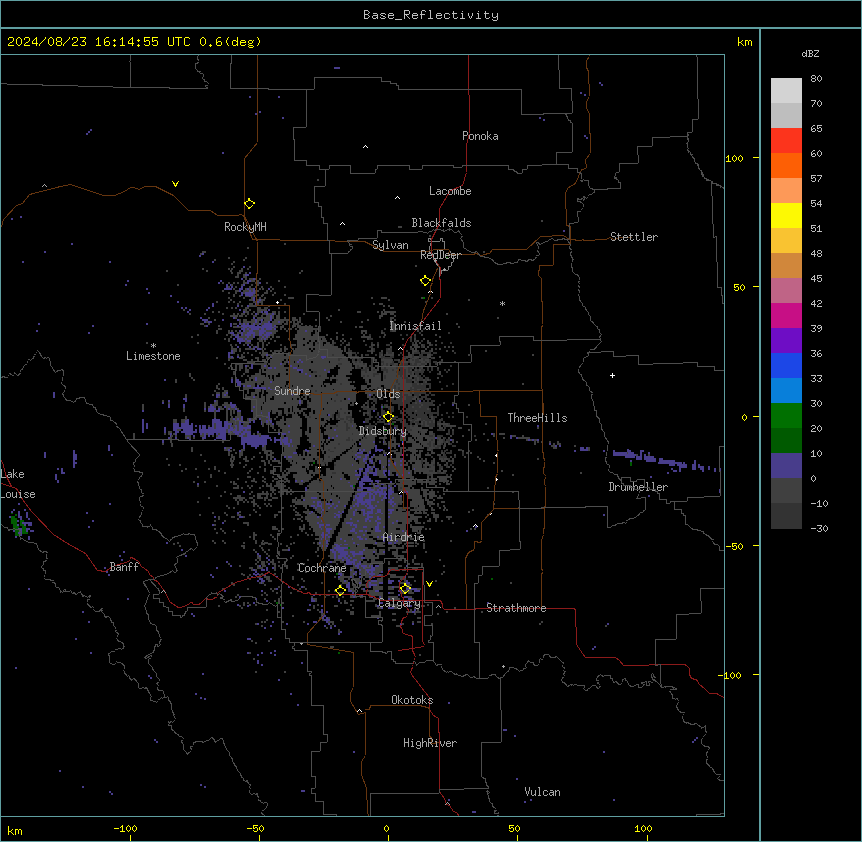Select the purple 36-39 dBZ legend swatch
Image resolution: width=862 pixels, height=842 pixels.
786,340
